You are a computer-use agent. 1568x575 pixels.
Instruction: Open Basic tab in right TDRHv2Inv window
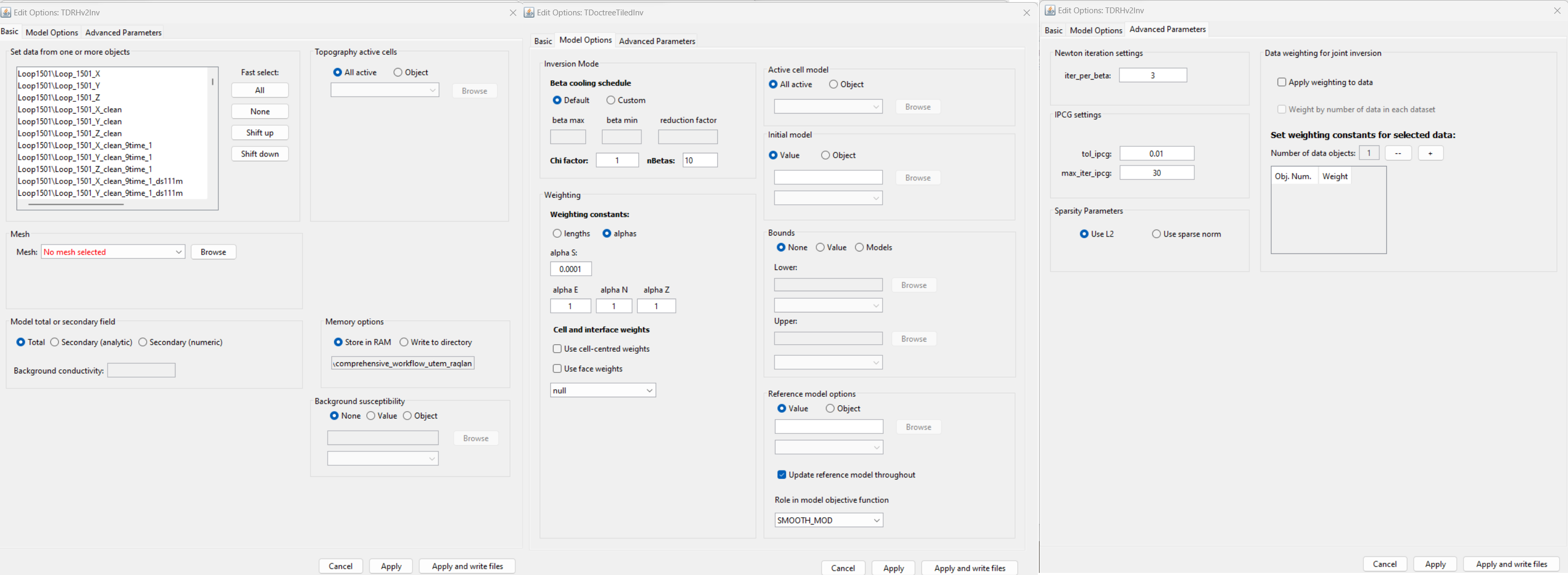point(1053,30)
